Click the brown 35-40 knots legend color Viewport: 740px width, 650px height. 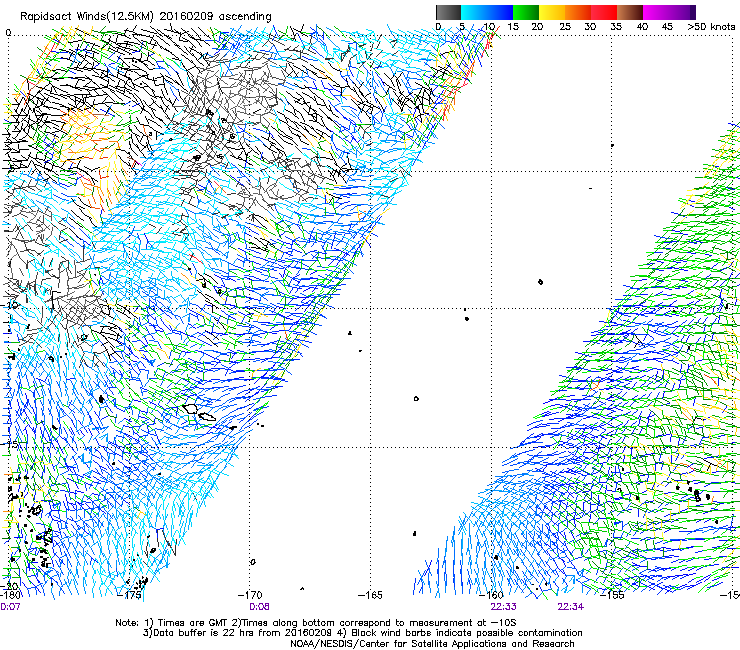coord(630,12)
